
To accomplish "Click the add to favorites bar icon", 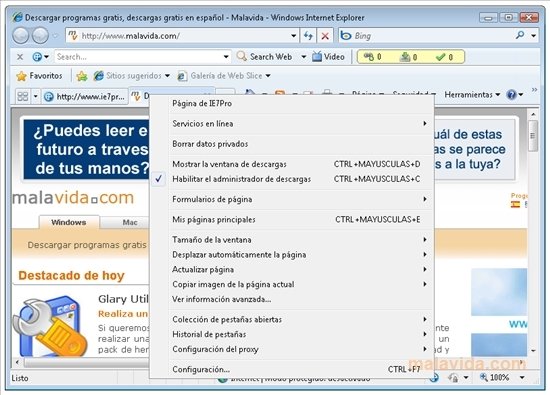I will click(x=82, y=76).
